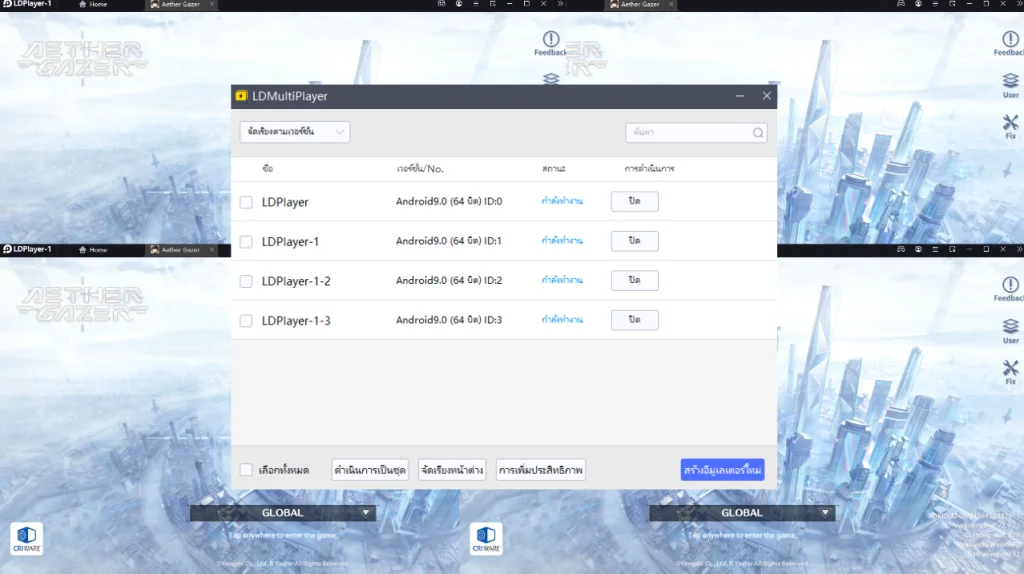Screen dimensions: 1024x574
Task: Minimize the LDMultiPlayer dialog
Action: pyautogui.click(x=740, y=96)
